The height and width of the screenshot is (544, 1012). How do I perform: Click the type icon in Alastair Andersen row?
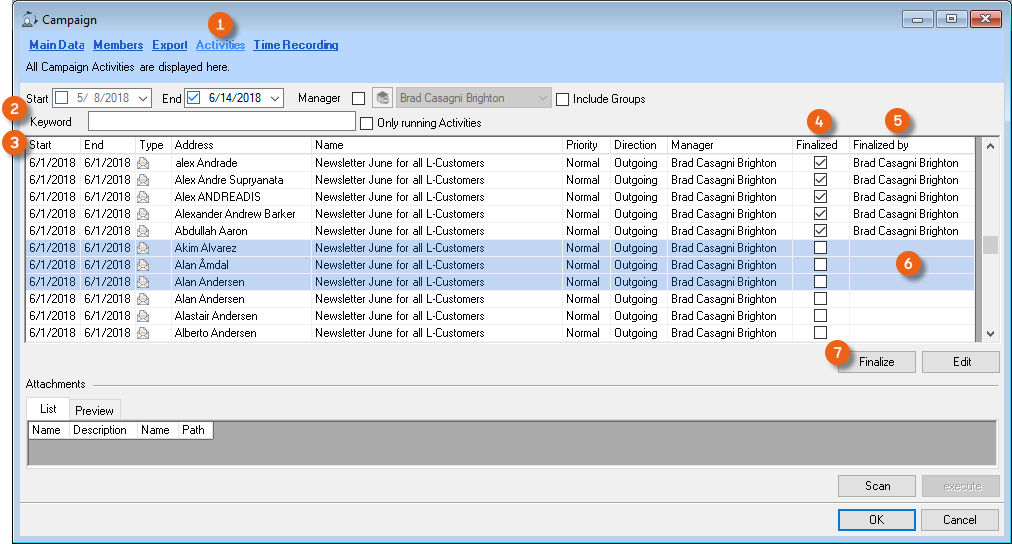(x=145, y=316)
